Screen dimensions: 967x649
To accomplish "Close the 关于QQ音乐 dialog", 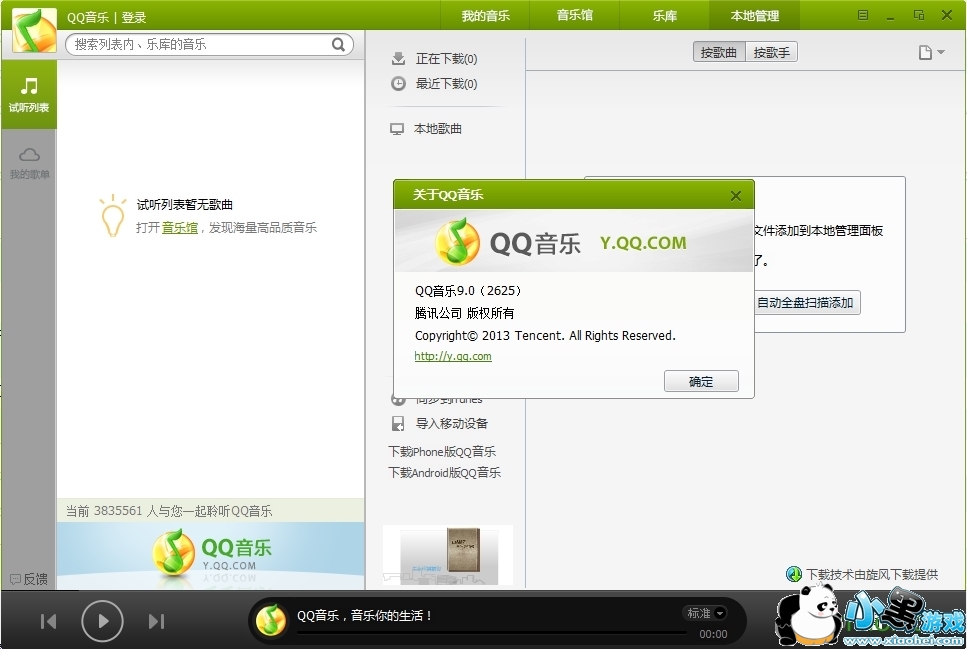I will coord(735,196).
